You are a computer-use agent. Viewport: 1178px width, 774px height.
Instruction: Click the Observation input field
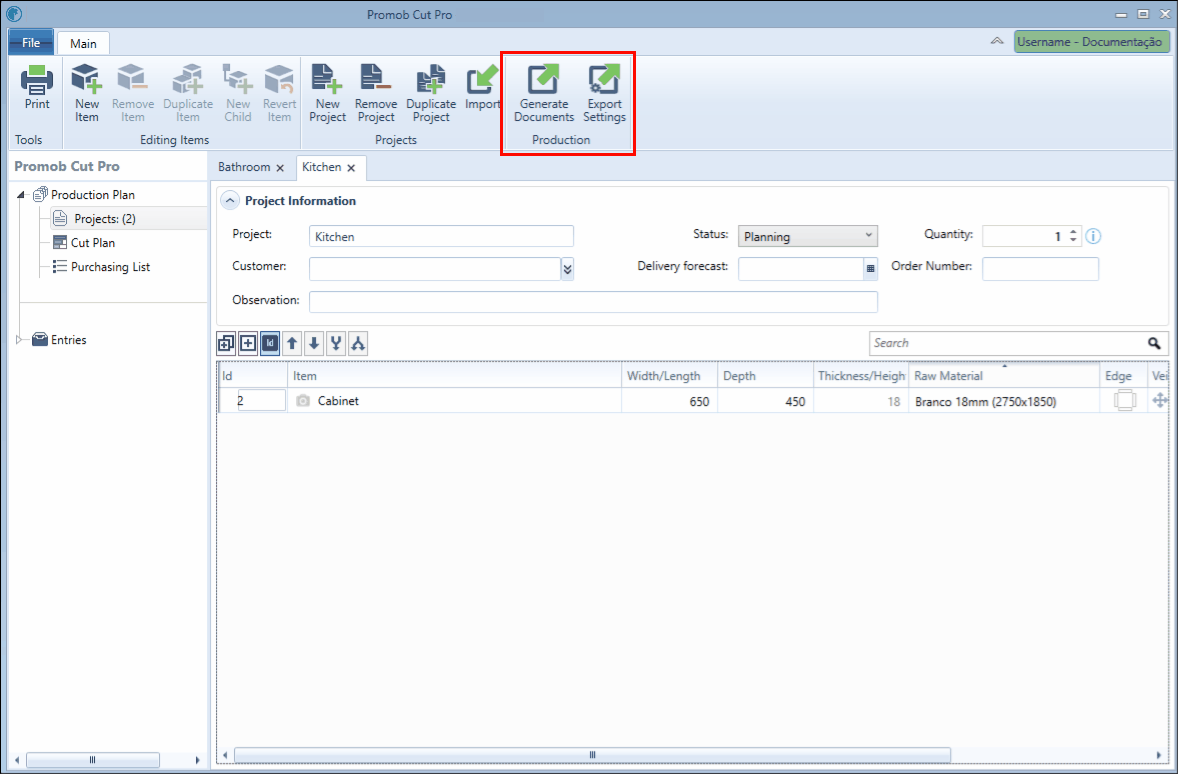[593, 301]
